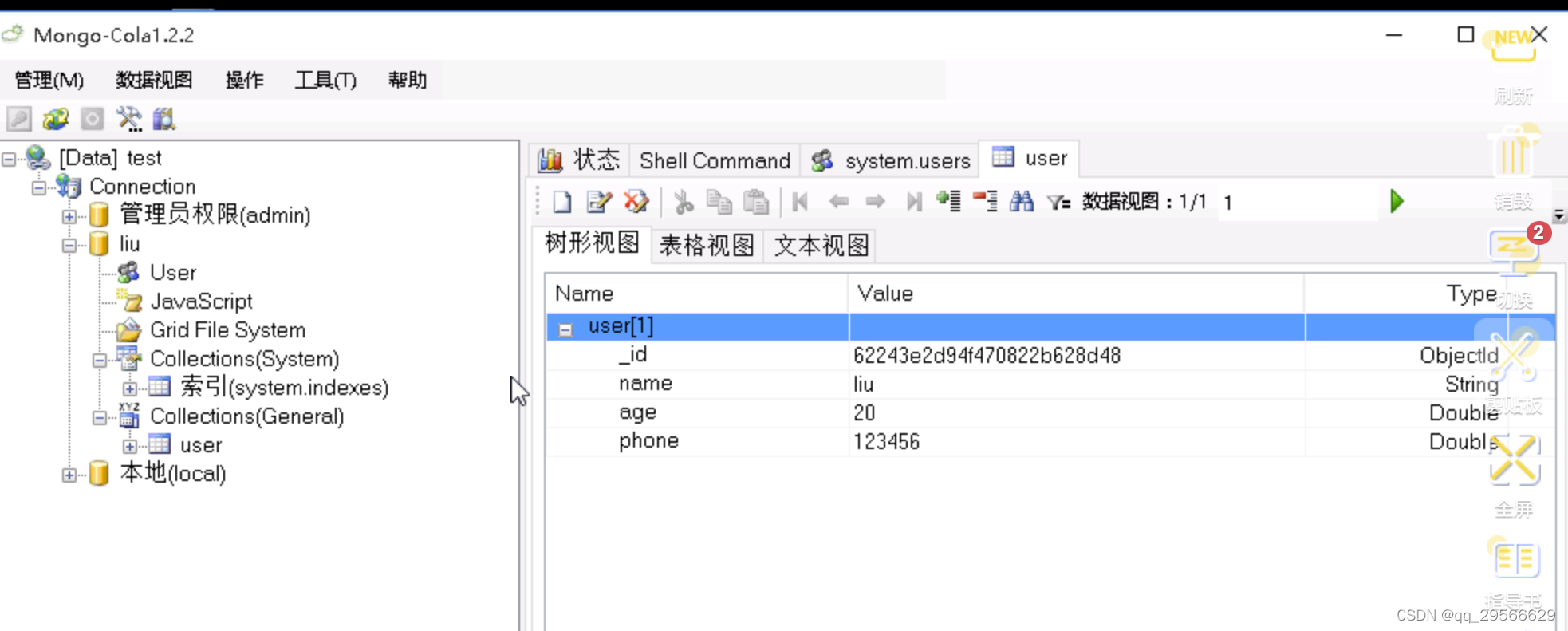Image resolution: width=1568 pixels, height=631 pixels.
Task: Select the Grid File System item
Action: tap(228, 330)
